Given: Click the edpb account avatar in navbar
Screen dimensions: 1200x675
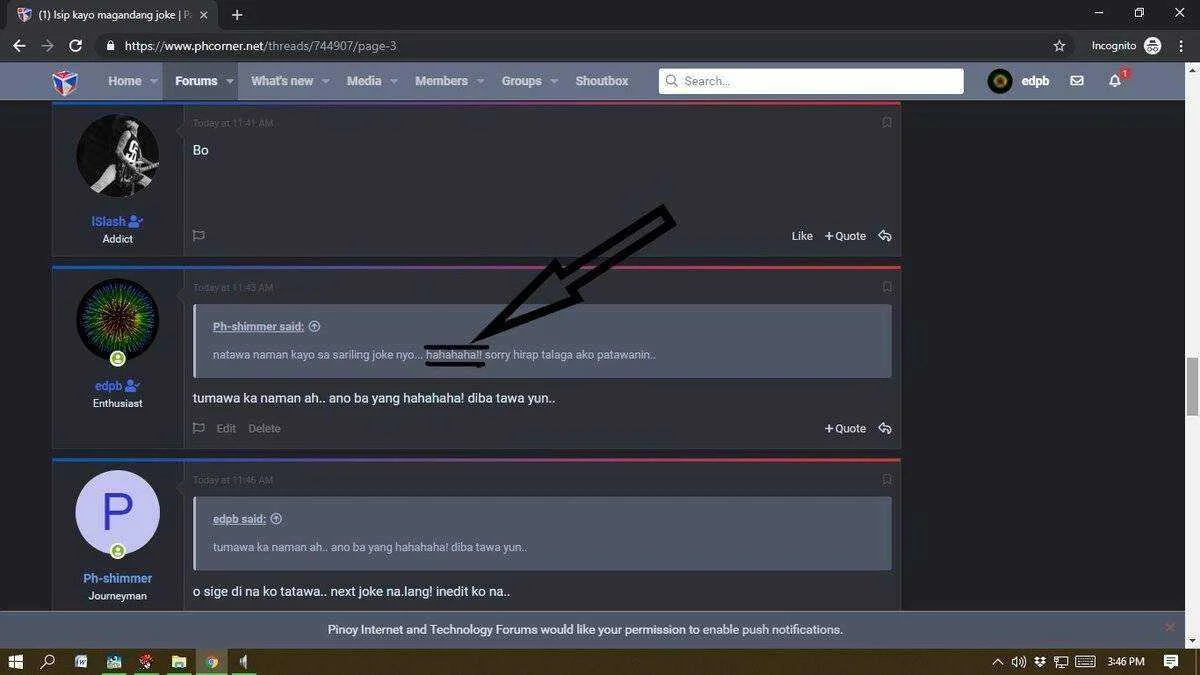Looking at the screenshot, I should point(1000,81).
